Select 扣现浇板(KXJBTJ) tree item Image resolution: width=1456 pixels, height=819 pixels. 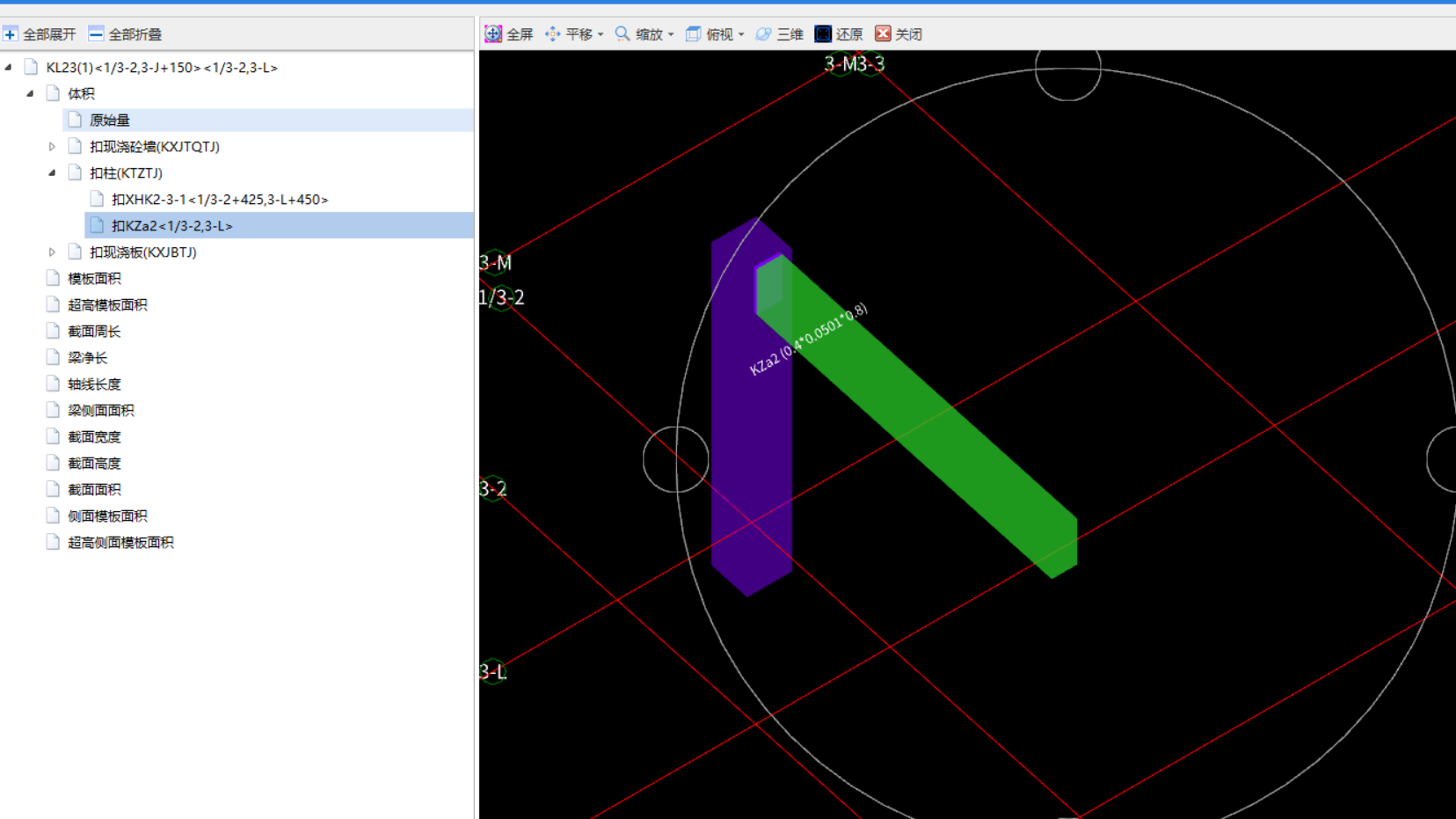pyautogui.click(x=143, y=252)
